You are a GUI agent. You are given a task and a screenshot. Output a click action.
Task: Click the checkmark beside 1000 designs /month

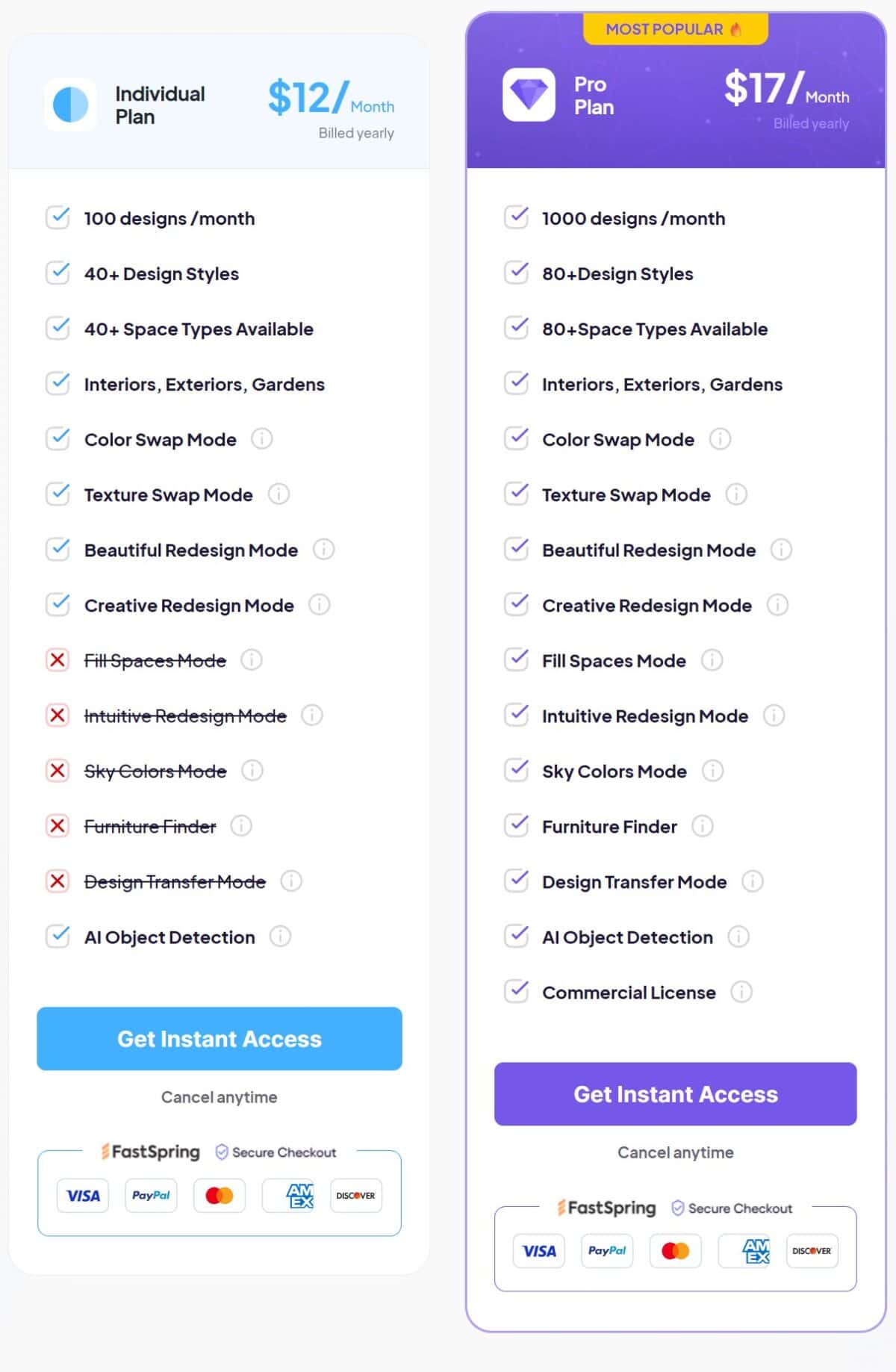coord(516,217)
